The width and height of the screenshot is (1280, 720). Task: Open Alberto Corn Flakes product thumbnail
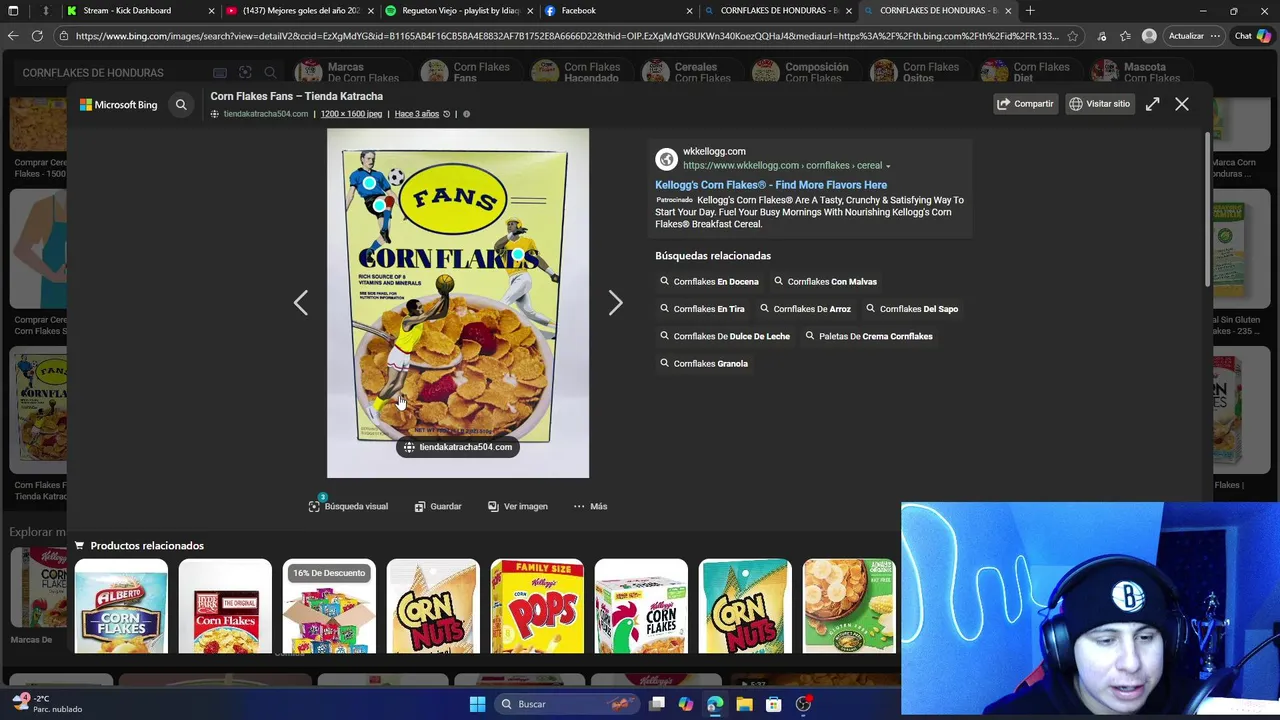pos(121,606)
